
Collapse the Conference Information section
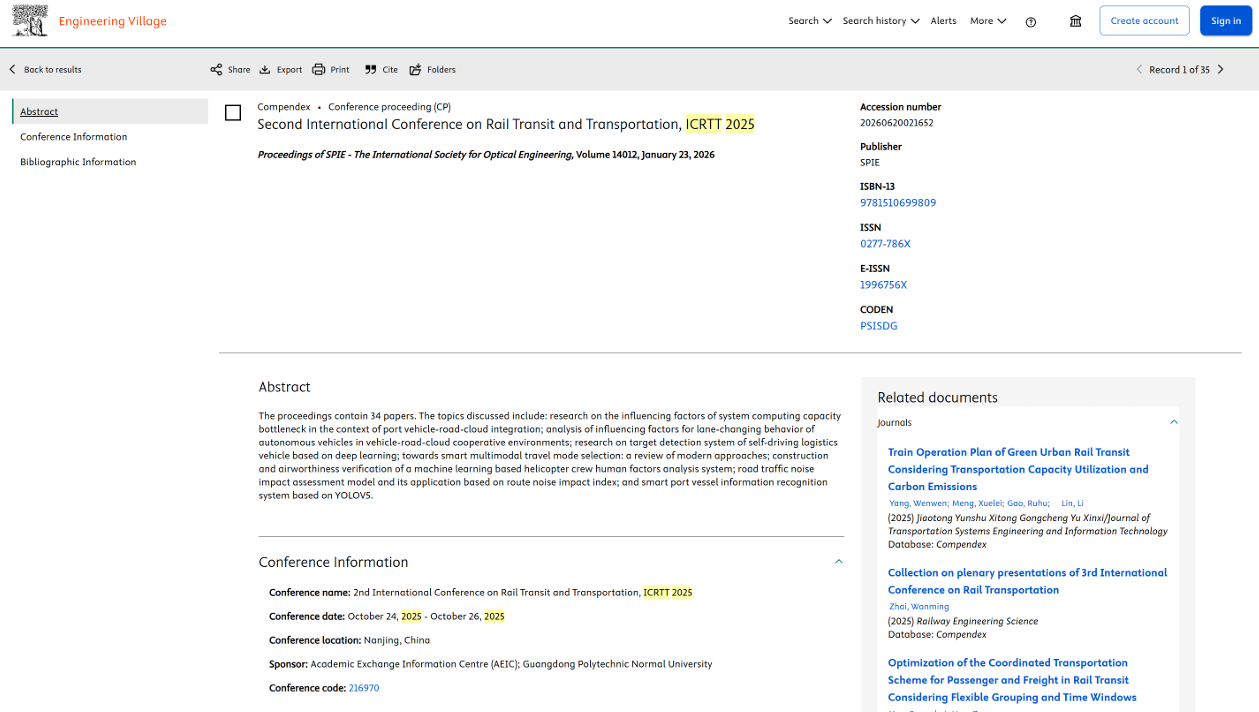coord(839,562)
